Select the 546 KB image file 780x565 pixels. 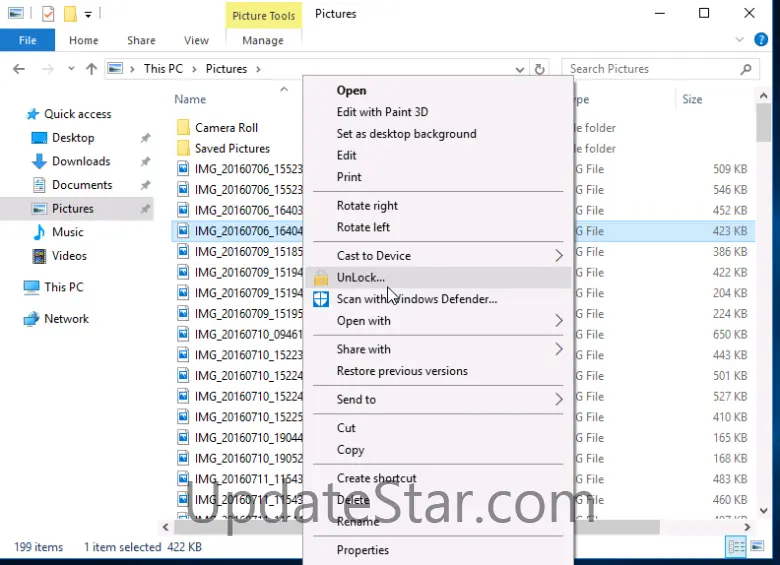point(240,189)
